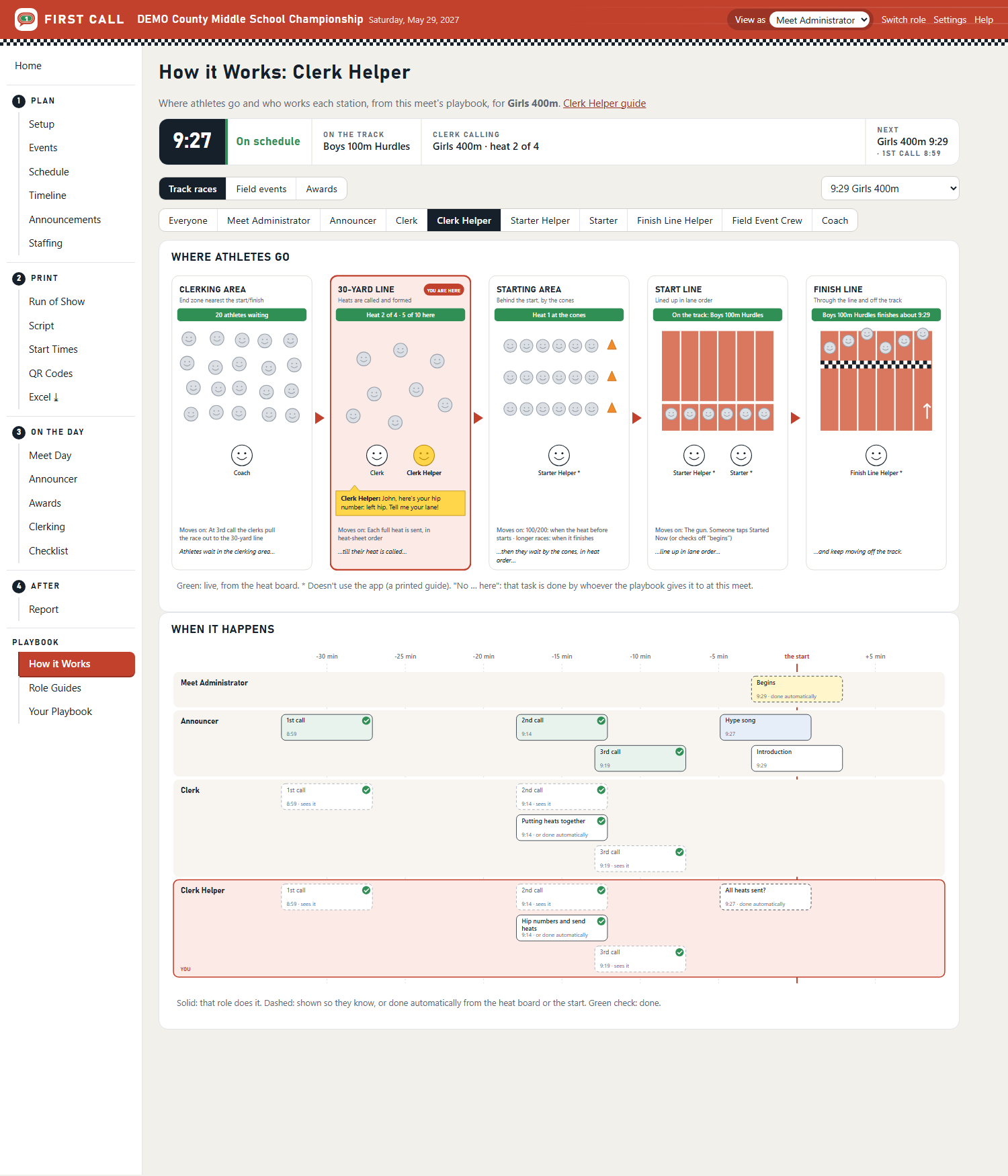Select the Field Event Crew role tab
1008x1176 pixels.
pyautogui.click(x=767, y=220)
